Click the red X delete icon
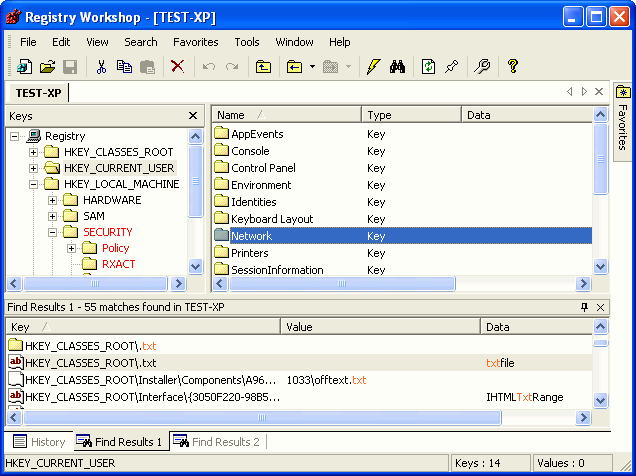The image size is (636, 476). (x=177, y=66)
